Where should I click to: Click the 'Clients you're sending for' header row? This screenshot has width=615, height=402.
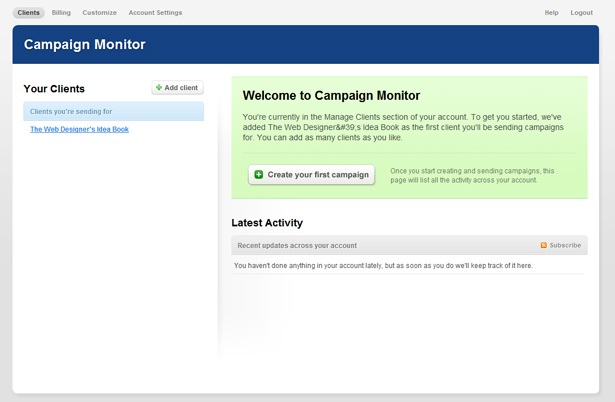[113, 111]
